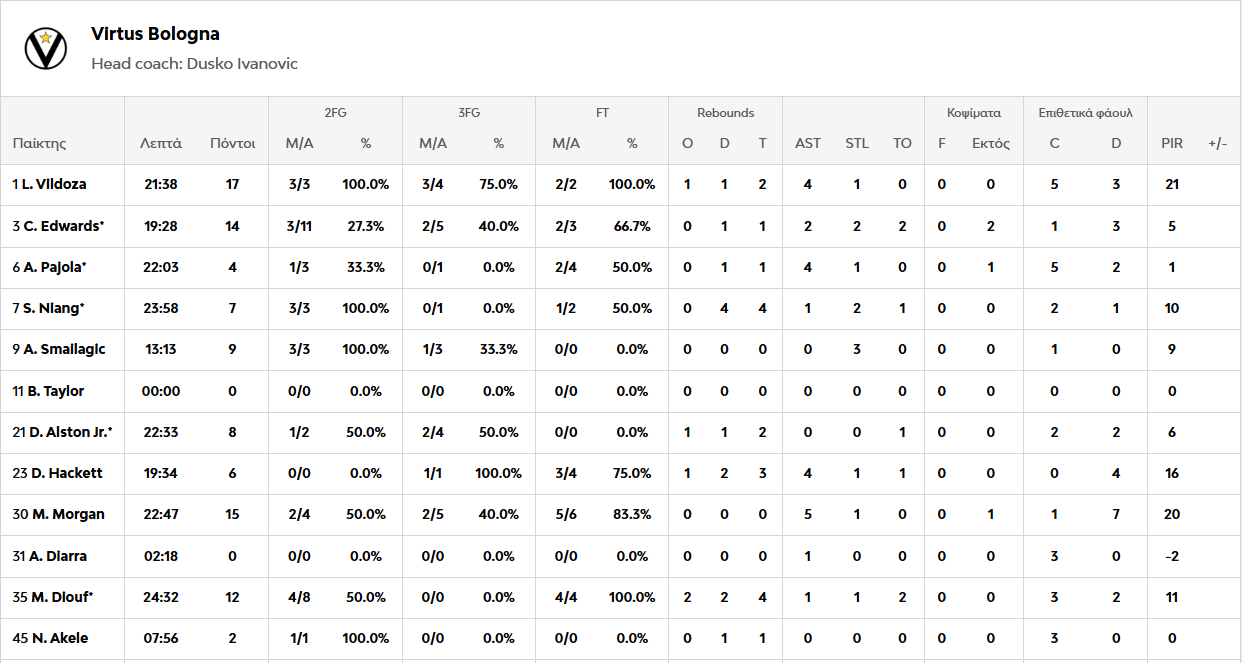Click the STL column header
1243x663 pixels.
[857, 143]
